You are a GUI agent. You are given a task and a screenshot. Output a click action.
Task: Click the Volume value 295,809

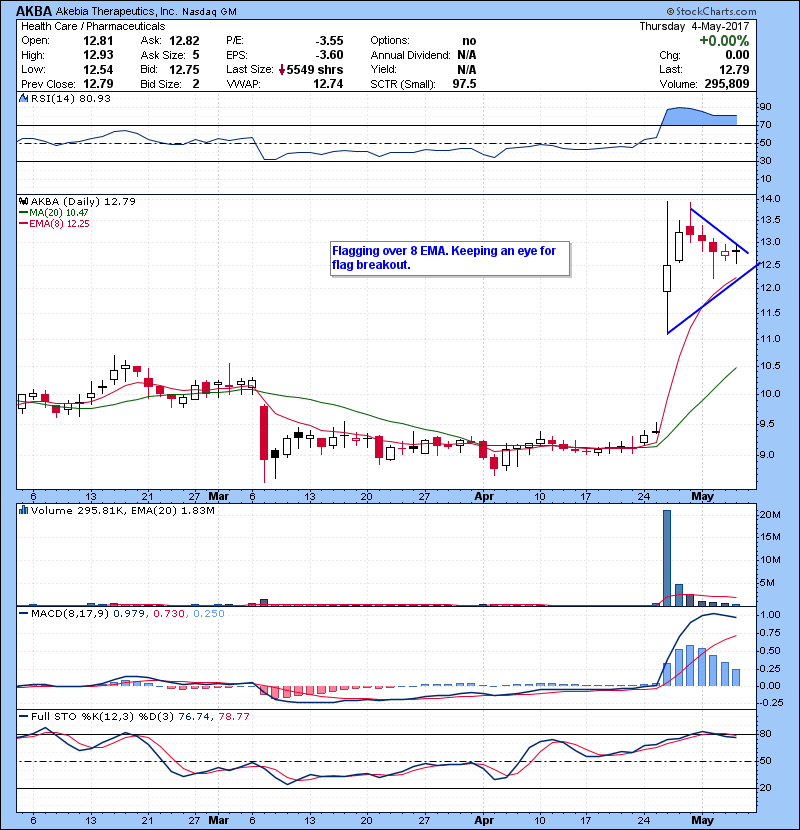pyautogui.click(x=726, y=84)
